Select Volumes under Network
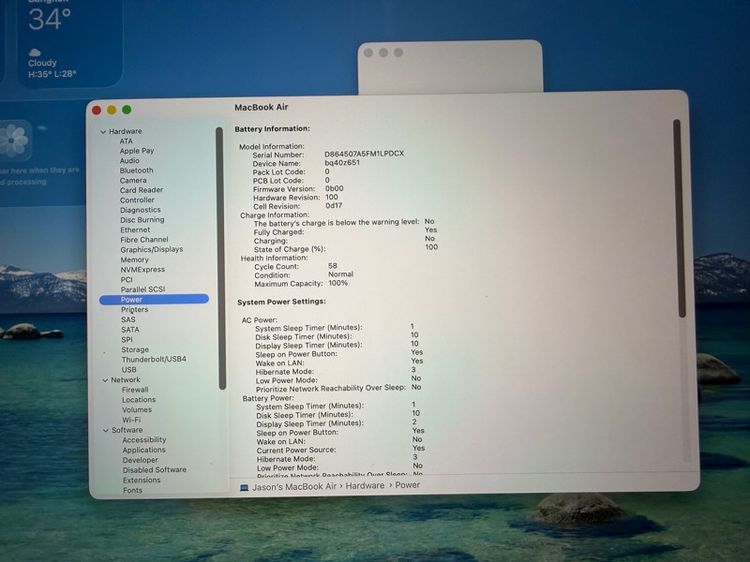The width and height of the screenshot is (750, 562). [x=137, y=410]
